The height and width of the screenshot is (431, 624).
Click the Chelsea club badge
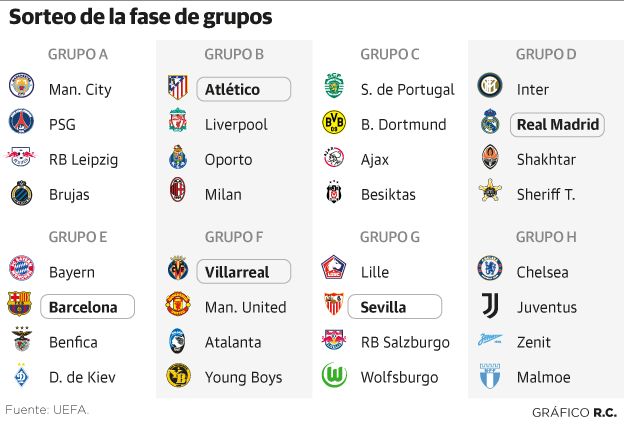490,270
